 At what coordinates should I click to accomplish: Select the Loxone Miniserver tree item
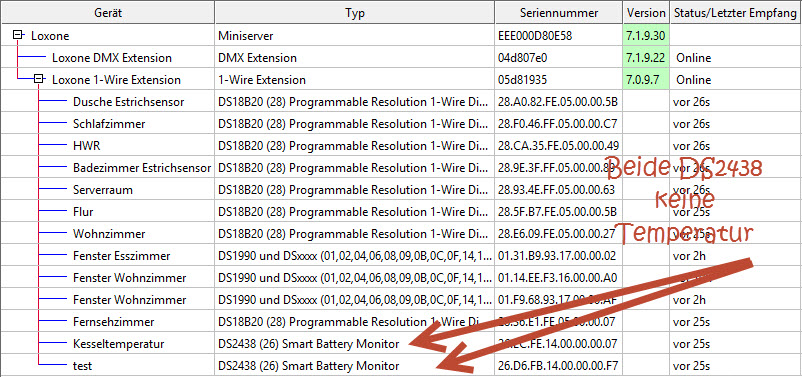click(x=50, y=36)
